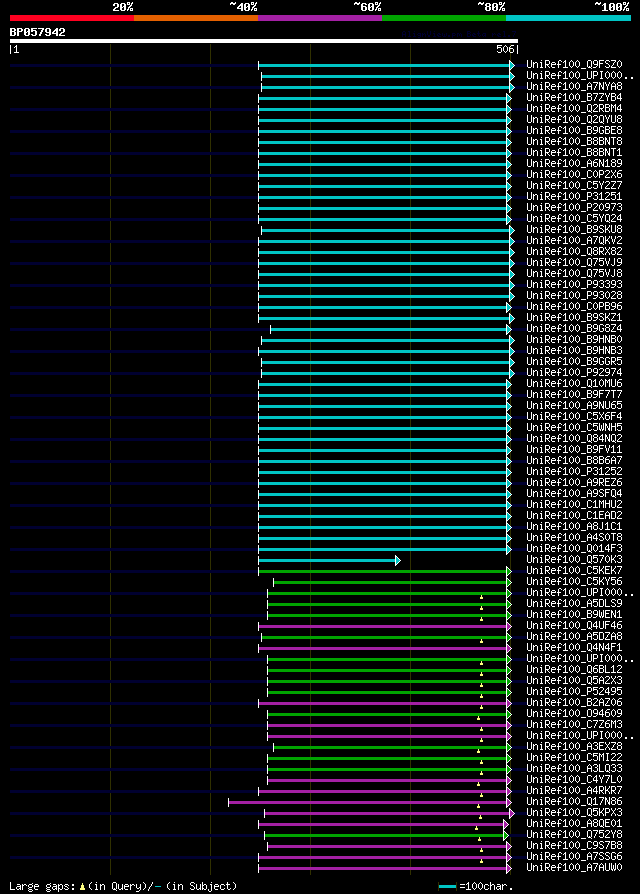The width and height of the screenshot is (640, 894).
Task: Click the green ~80% segment of the color scale
Action: coord(444,18)
